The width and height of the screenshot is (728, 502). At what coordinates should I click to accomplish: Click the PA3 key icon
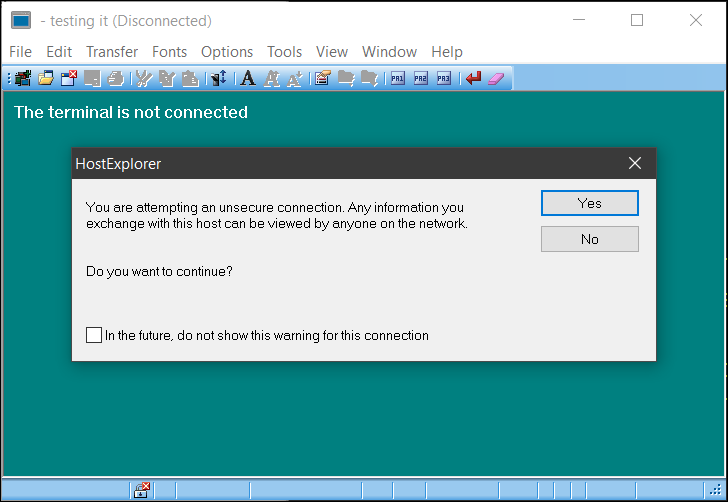(444, 78)
